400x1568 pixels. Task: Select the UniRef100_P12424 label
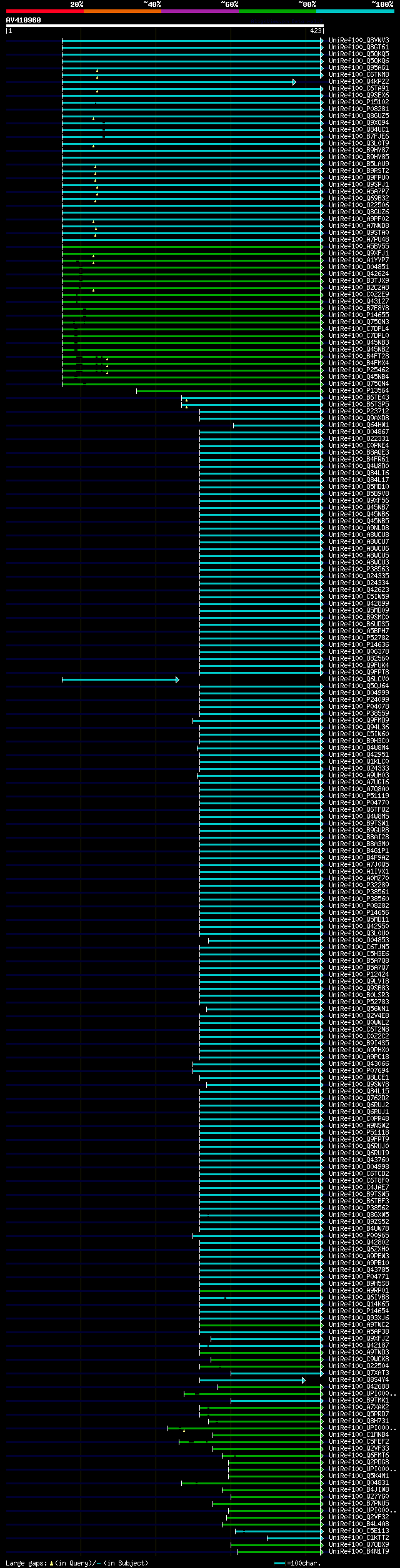(x=359, y=975)
